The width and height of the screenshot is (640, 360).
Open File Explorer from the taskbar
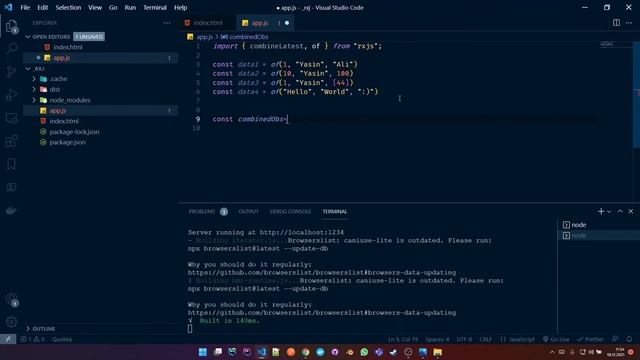click(438, 352)
